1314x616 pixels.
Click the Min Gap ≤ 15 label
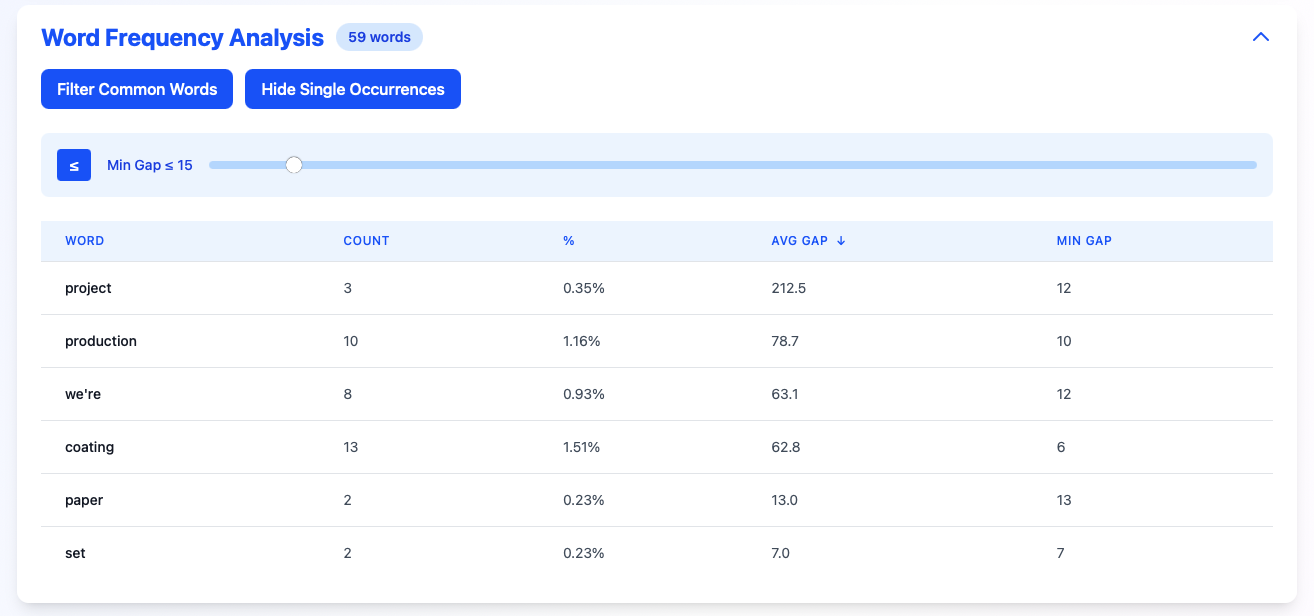[x=150, y=165]
